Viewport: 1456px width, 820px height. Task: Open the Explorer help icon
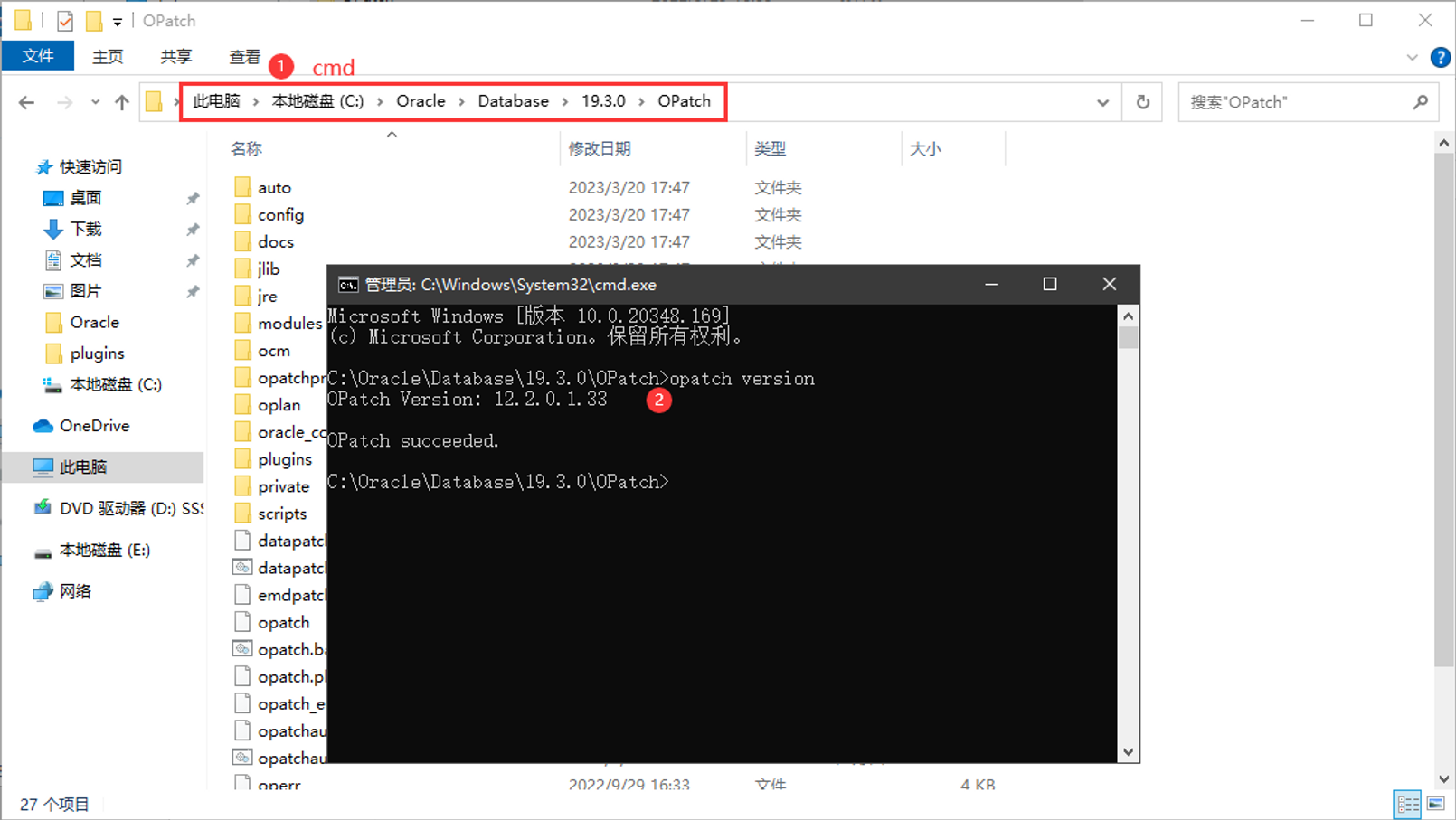[1440, 57]
